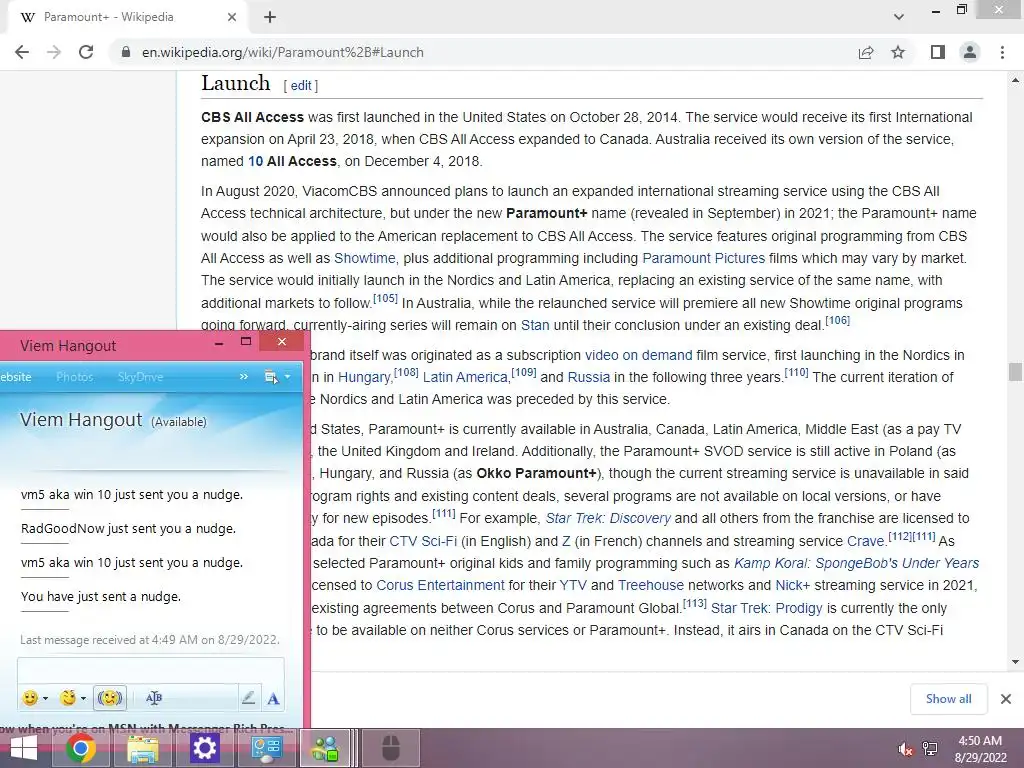Image resolution: width=1024 pixels, height=768 pixels.
Task: Bookmark this page with the star icon
Action: point(898,52)
